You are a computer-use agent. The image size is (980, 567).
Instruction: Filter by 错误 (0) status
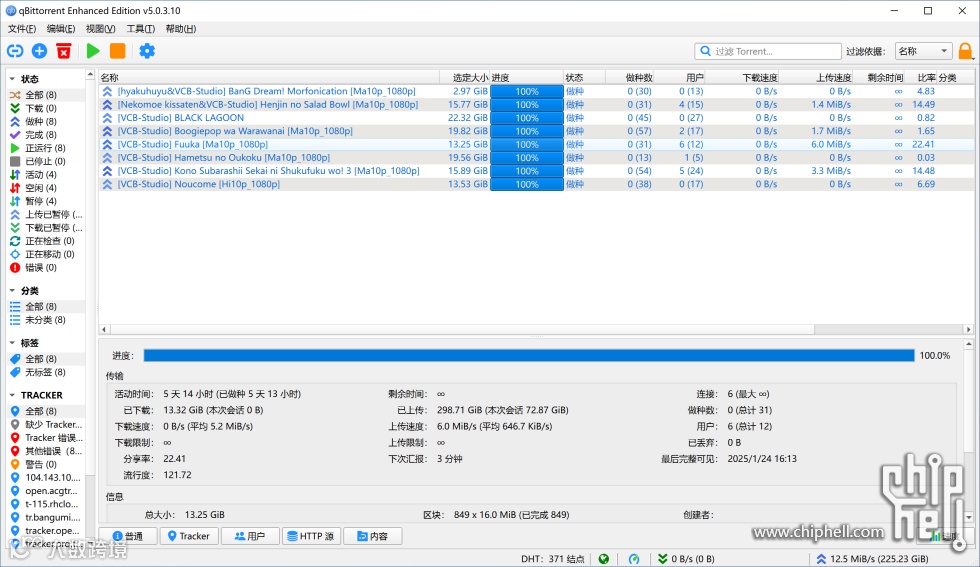[x=34, y=268]
